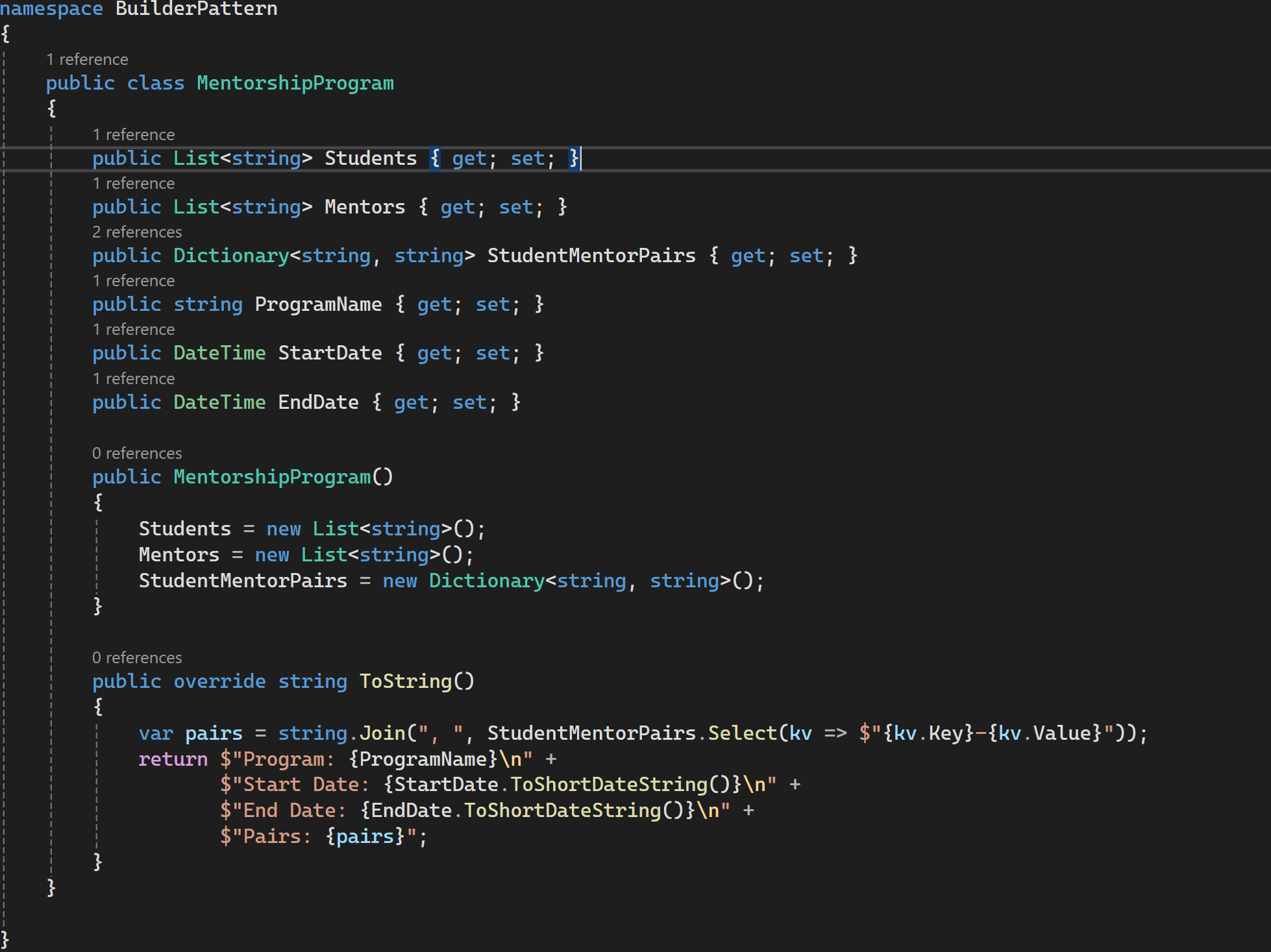Click the Dictionary type in StudentMentorPairs property
Image resolution: width=1271 pixels, height=952 pixels.
230,256
